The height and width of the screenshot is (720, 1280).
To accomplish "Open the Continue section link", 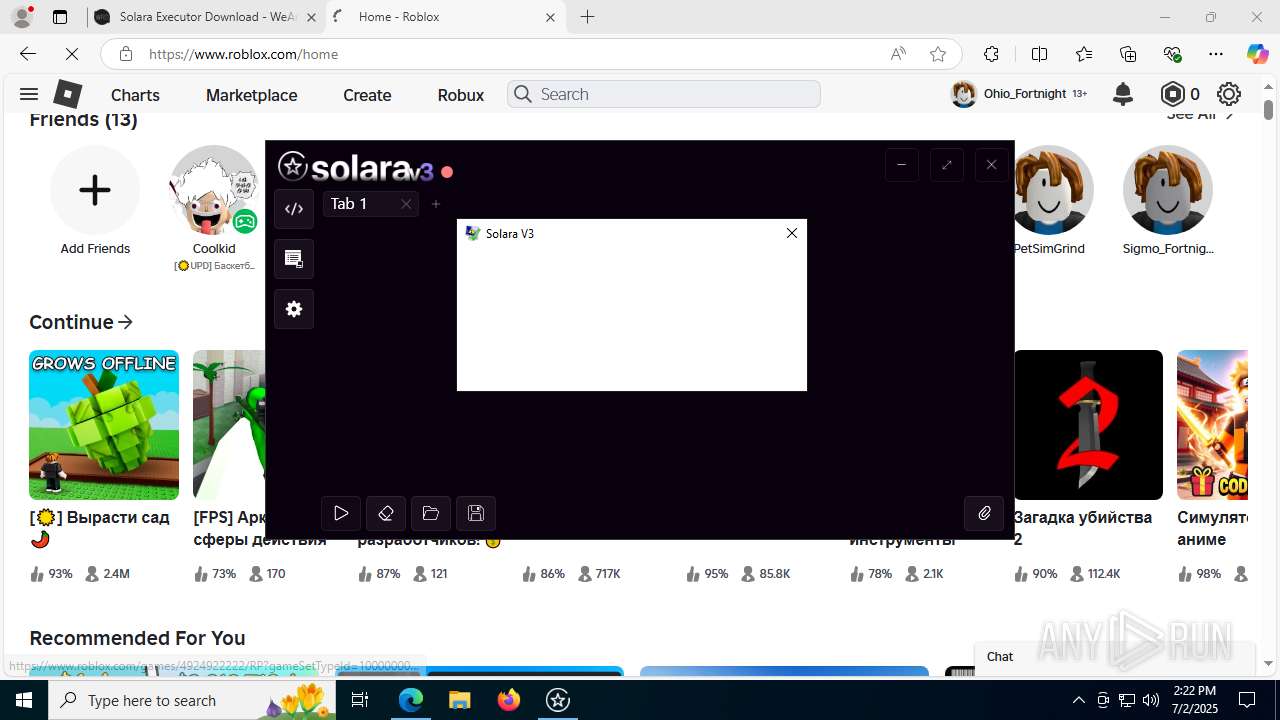I will tap(81, 322).
